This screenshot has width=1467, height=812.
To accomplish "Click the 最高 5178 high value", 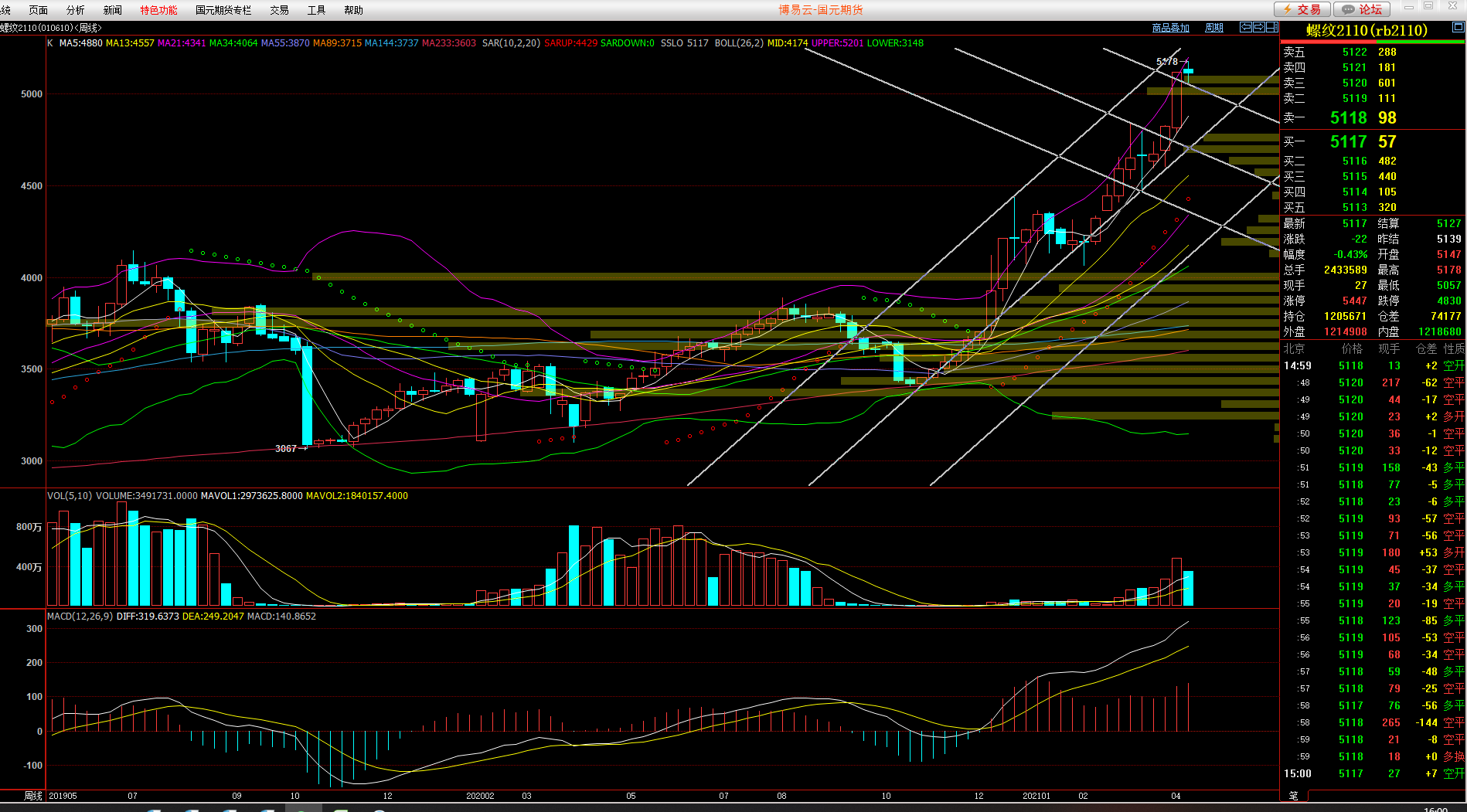I will (1449, 270).
